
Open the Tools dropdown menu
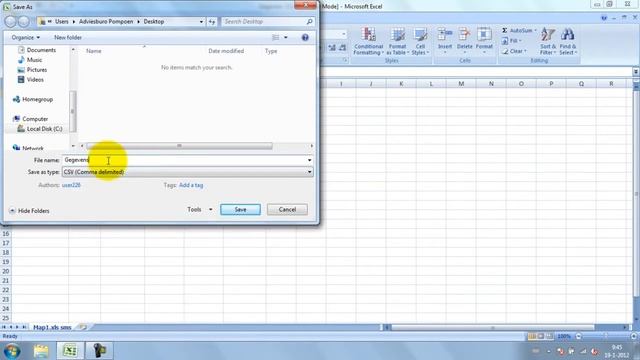point(199,209)
